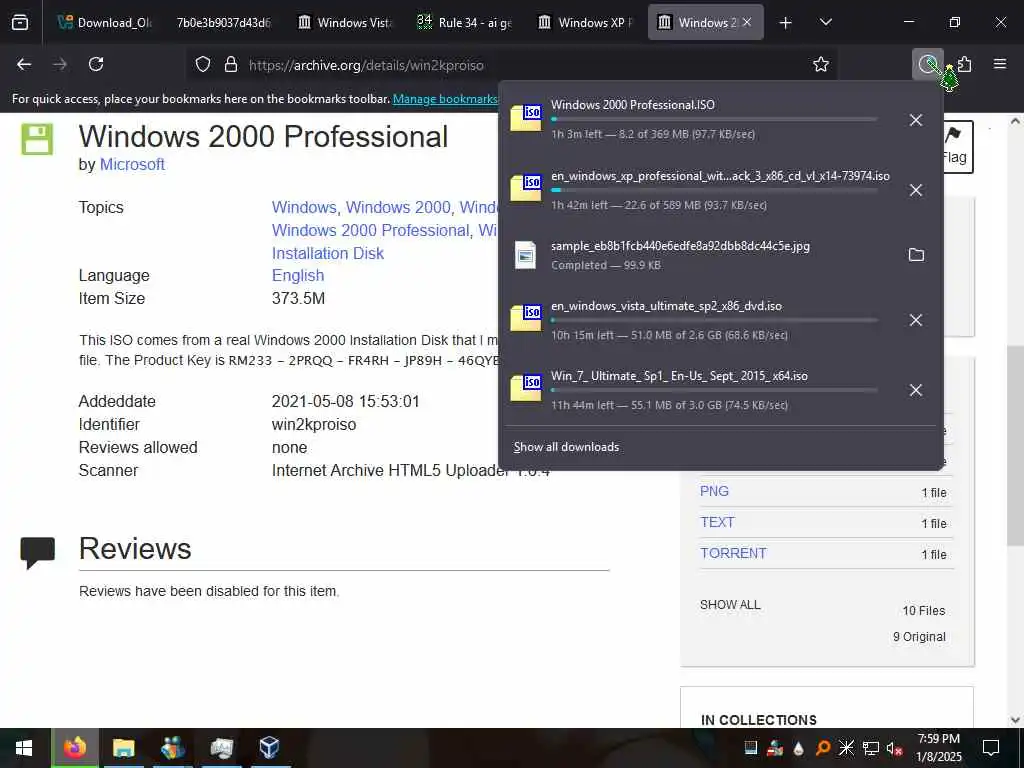Close the active Windows 2000 tab
This screenshot has height=768, width=1024.
click(x=747, y=22)
